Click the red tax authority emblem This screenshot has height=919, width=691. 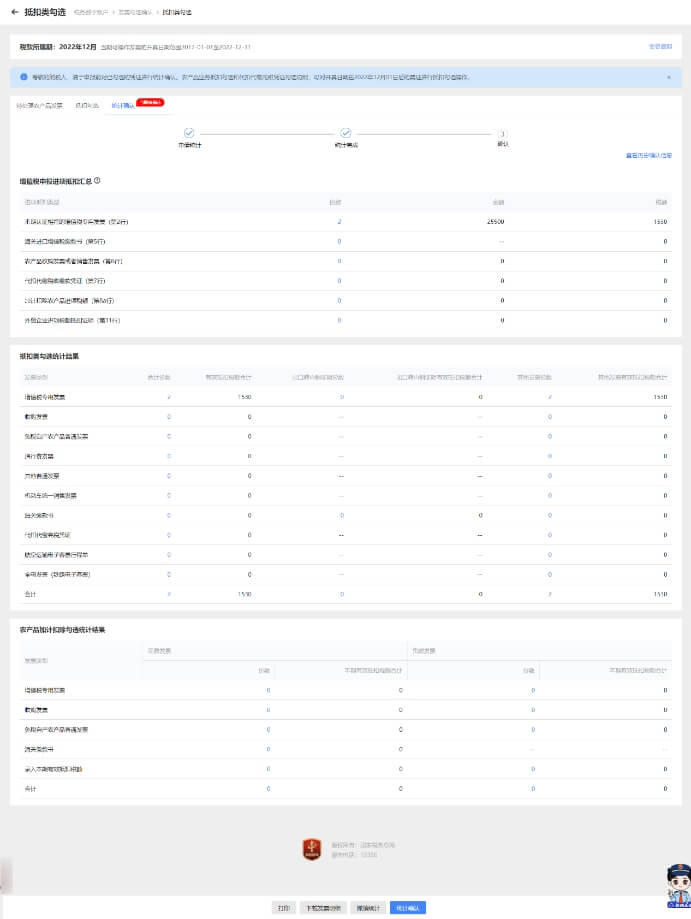point(312,850)
